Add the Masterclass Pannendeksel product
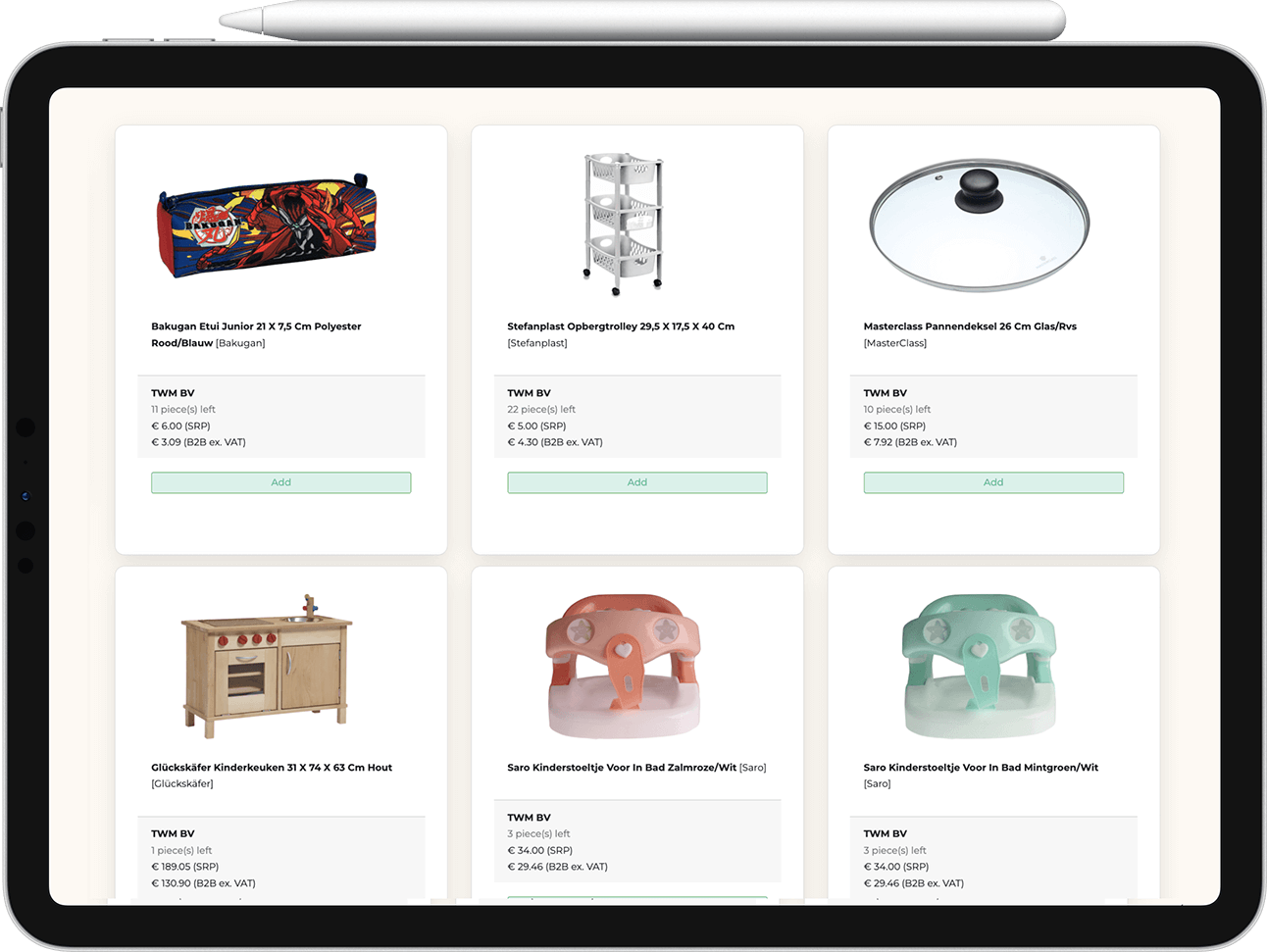This screenshot has width=1267, height=952. pos(993,482)
